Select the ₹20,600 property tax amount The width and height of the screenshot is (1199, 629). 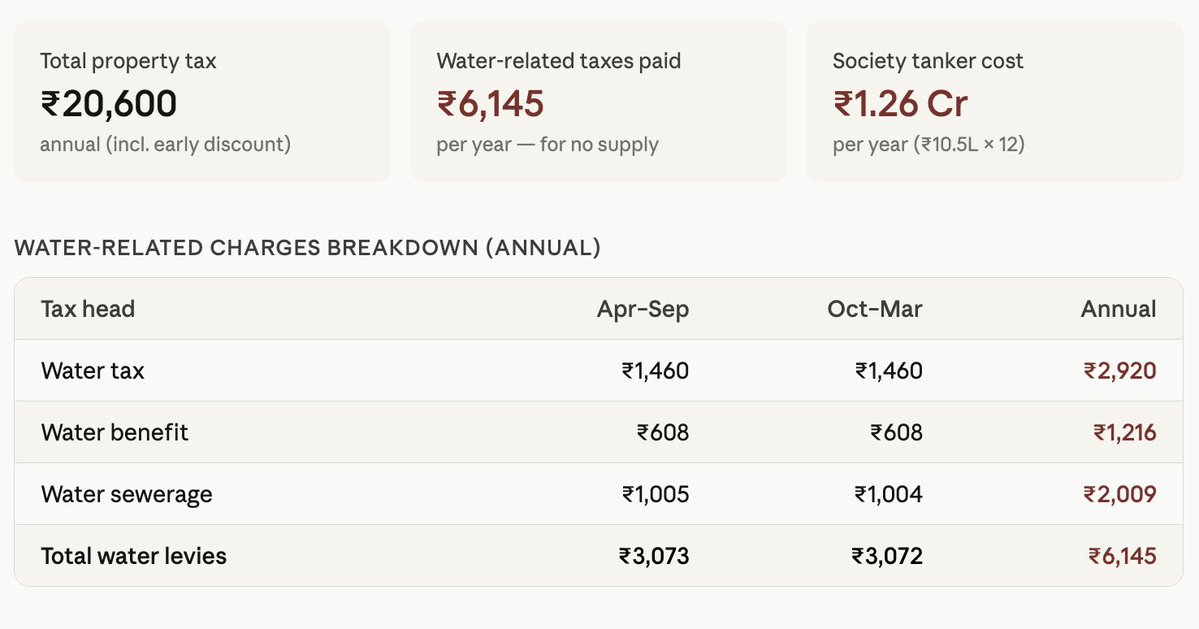(x=109, y=104)
